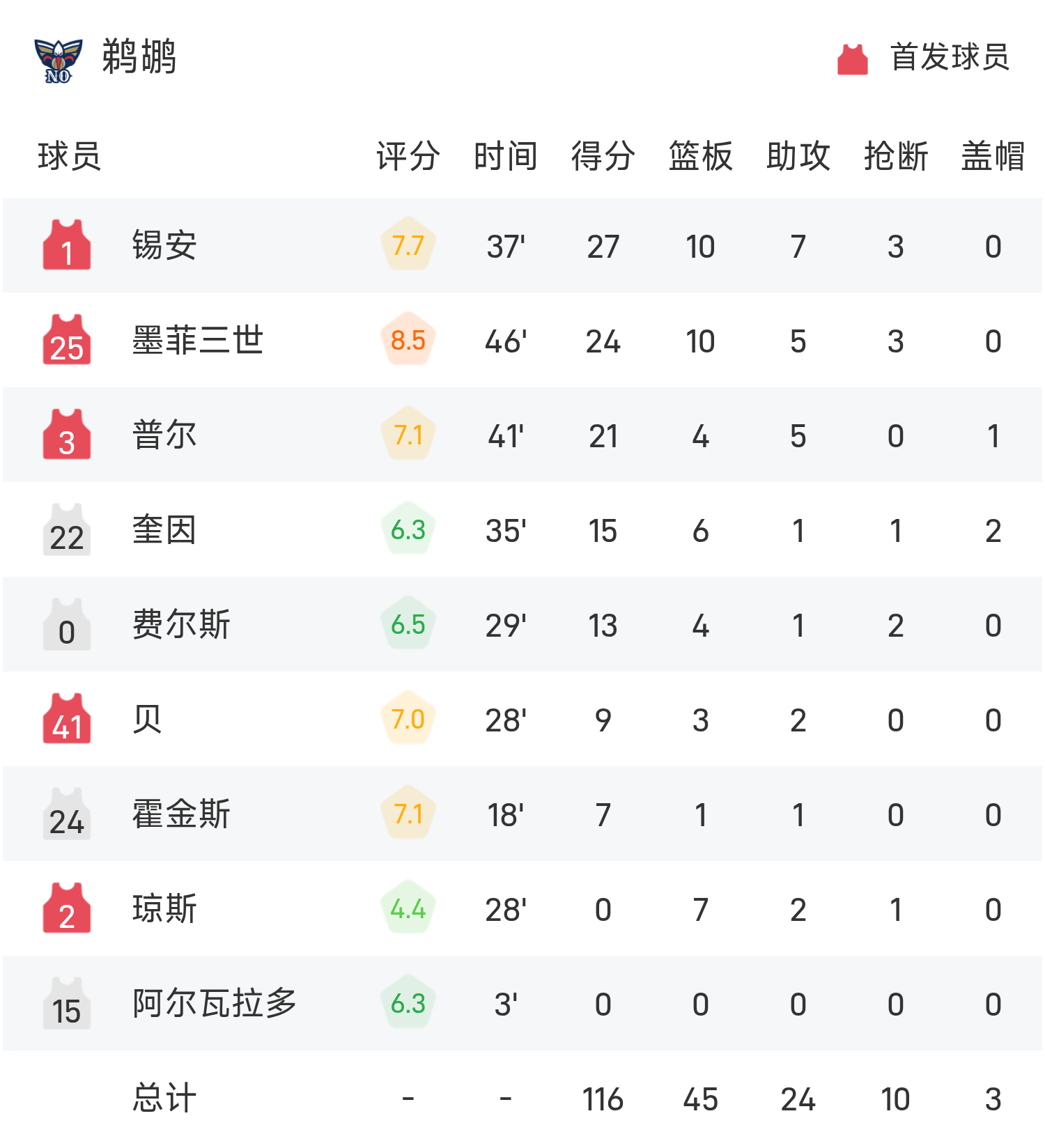Click the 首发球员 legend label
This screenshot has width=1045, height=1148.
[950, 57]
